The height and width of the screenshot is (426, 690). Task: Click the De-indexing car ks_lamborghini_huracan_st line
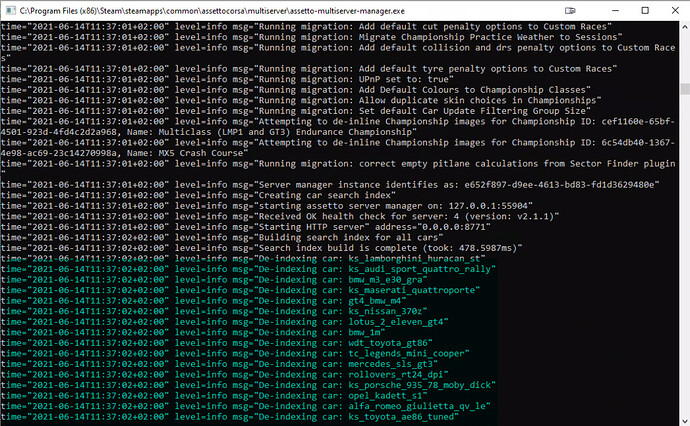click(243, 259)
